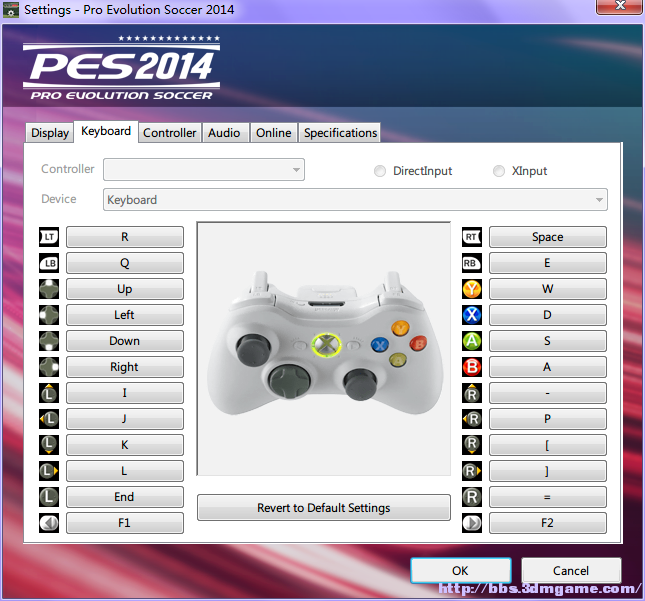Screen dimensions: 645x601
Task: Click the left stick up icon
Action: pyautogui.click(x=49, y=393)
